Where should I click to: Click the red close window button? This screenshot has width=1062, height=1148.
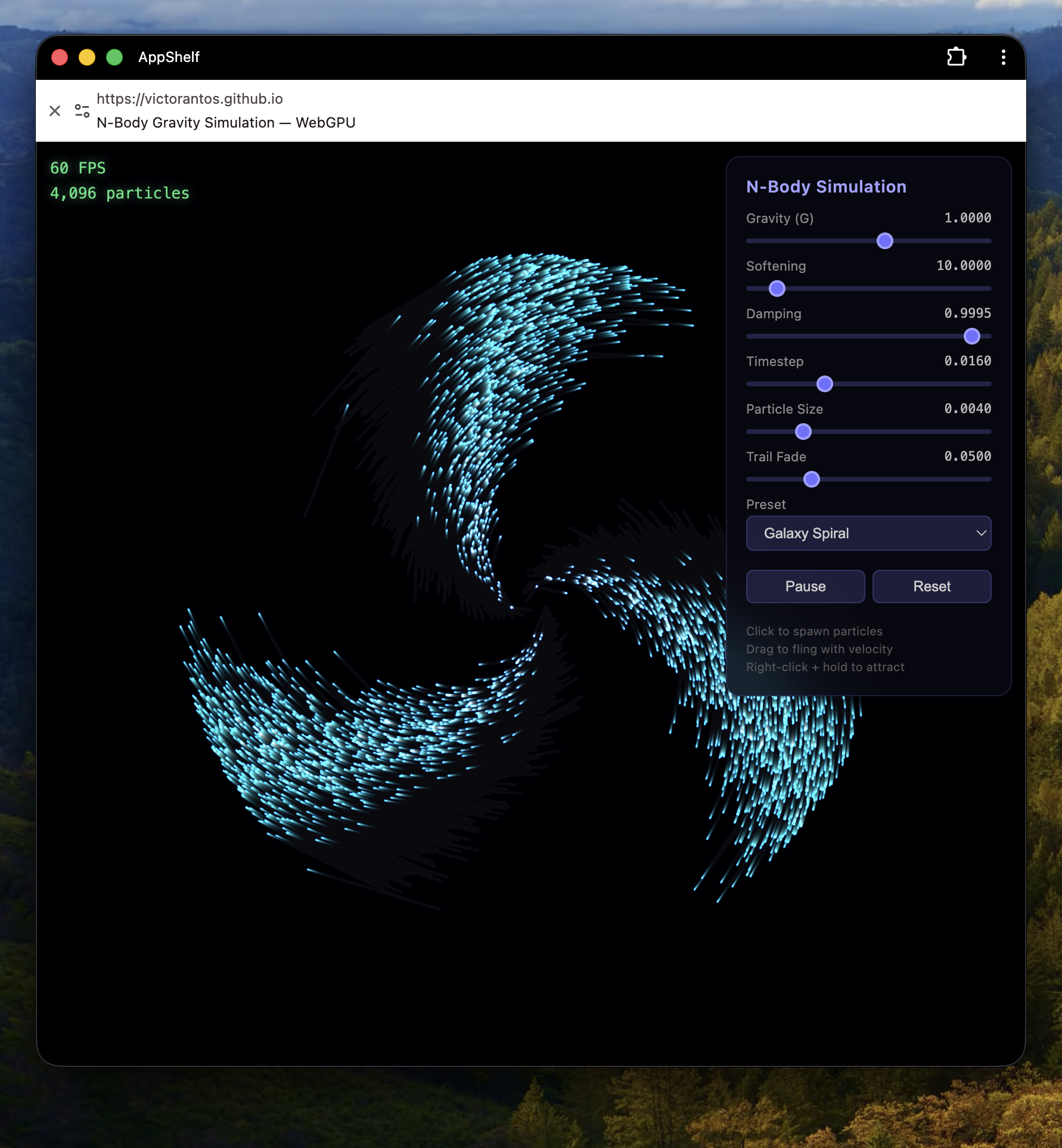[x=60, y=57]
